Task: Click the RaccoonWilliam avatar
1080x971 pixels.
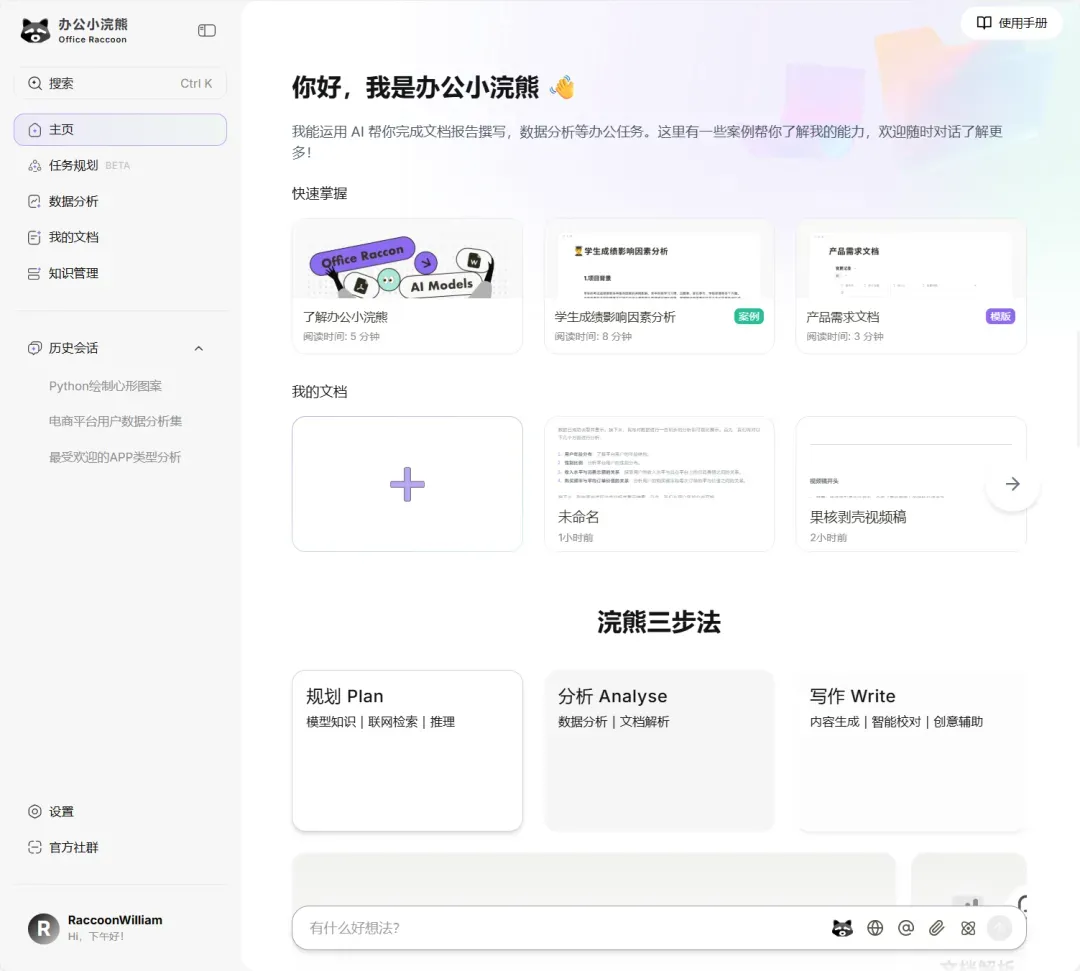Action: 43,928
